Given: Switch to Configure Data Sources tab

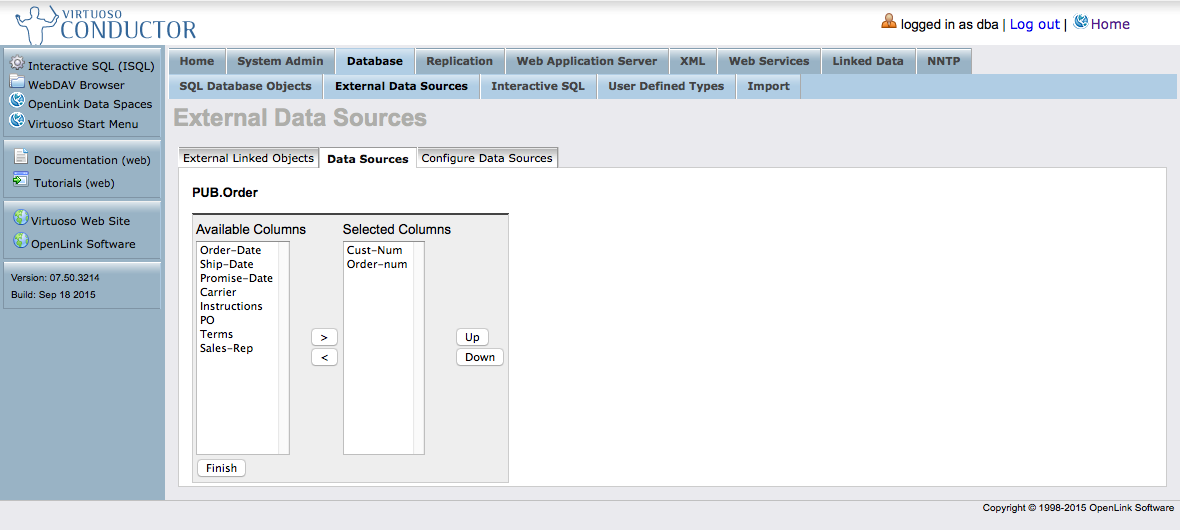Looking at the screenshot, I should click(487, 158).
